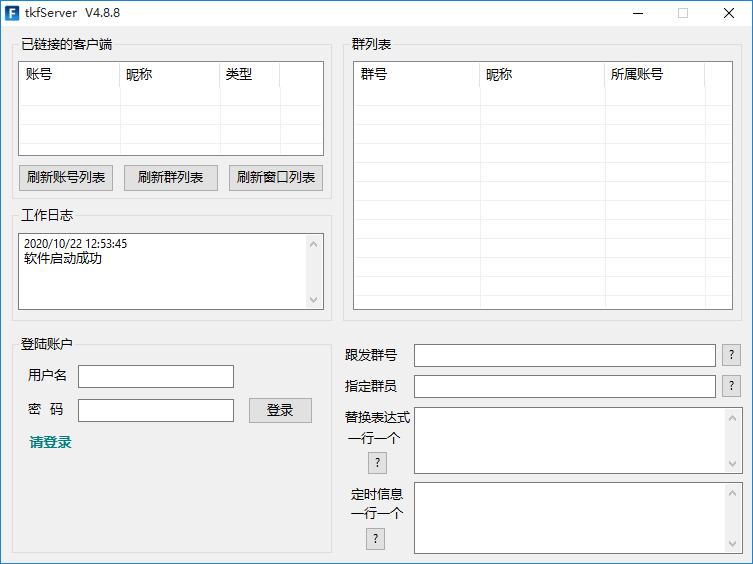The width and height of the screenshot is (753, 564).
Task: Open help question button under 定时信息
Action: pyautogui.click(x=376, y=539)
